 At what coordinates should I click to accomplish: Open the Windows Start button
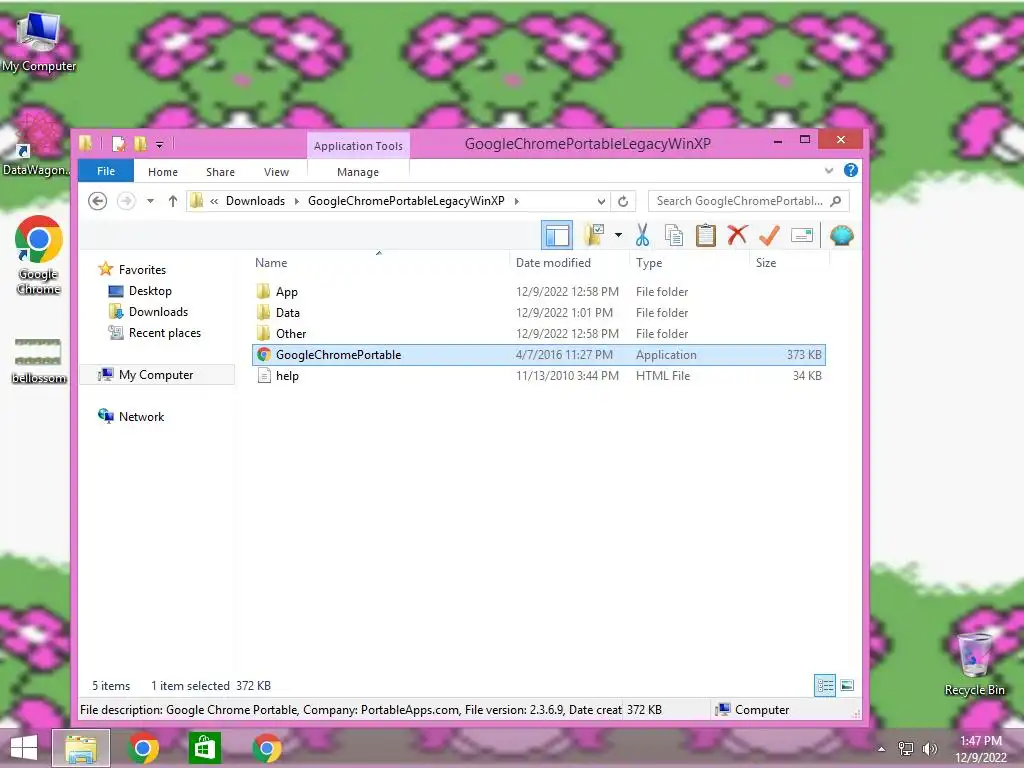coord(24,748)
